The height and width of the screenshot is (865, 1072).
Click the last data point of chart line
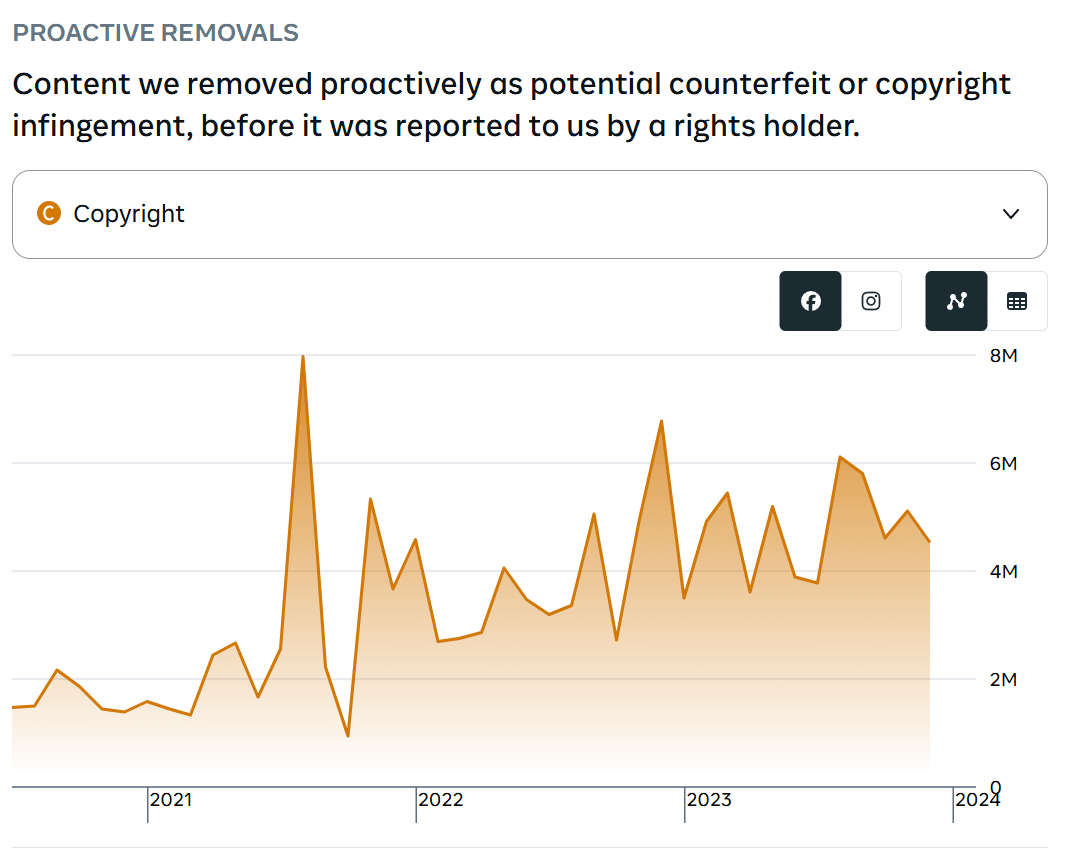coord(930,542)
